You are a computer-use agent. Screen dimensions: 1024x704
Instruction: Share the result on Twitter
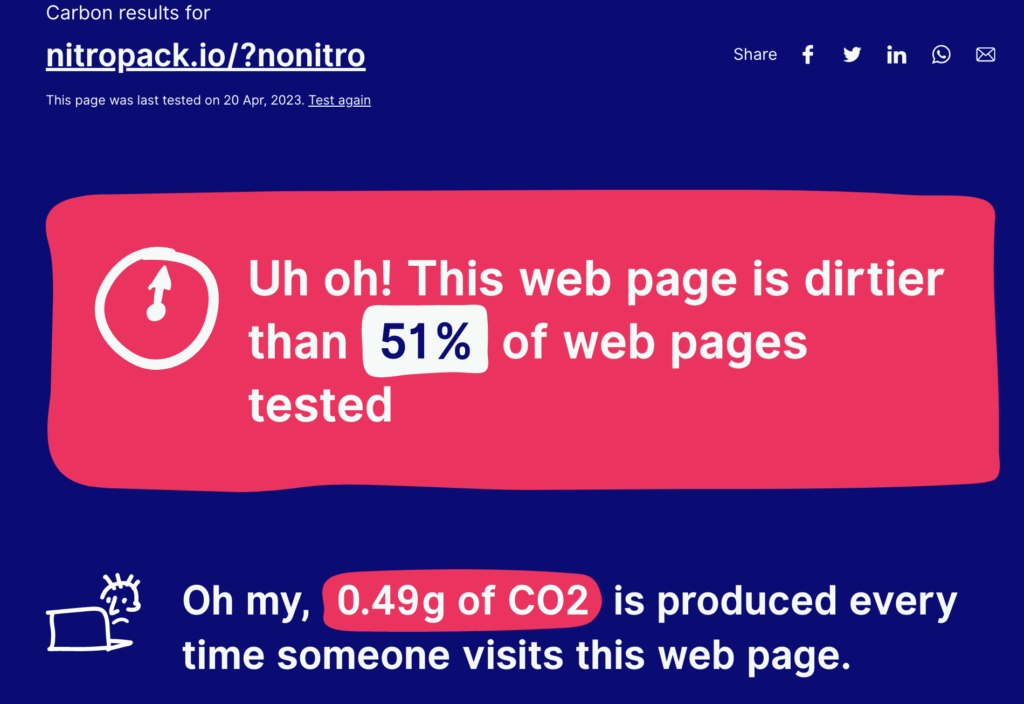tap(852, 55)
